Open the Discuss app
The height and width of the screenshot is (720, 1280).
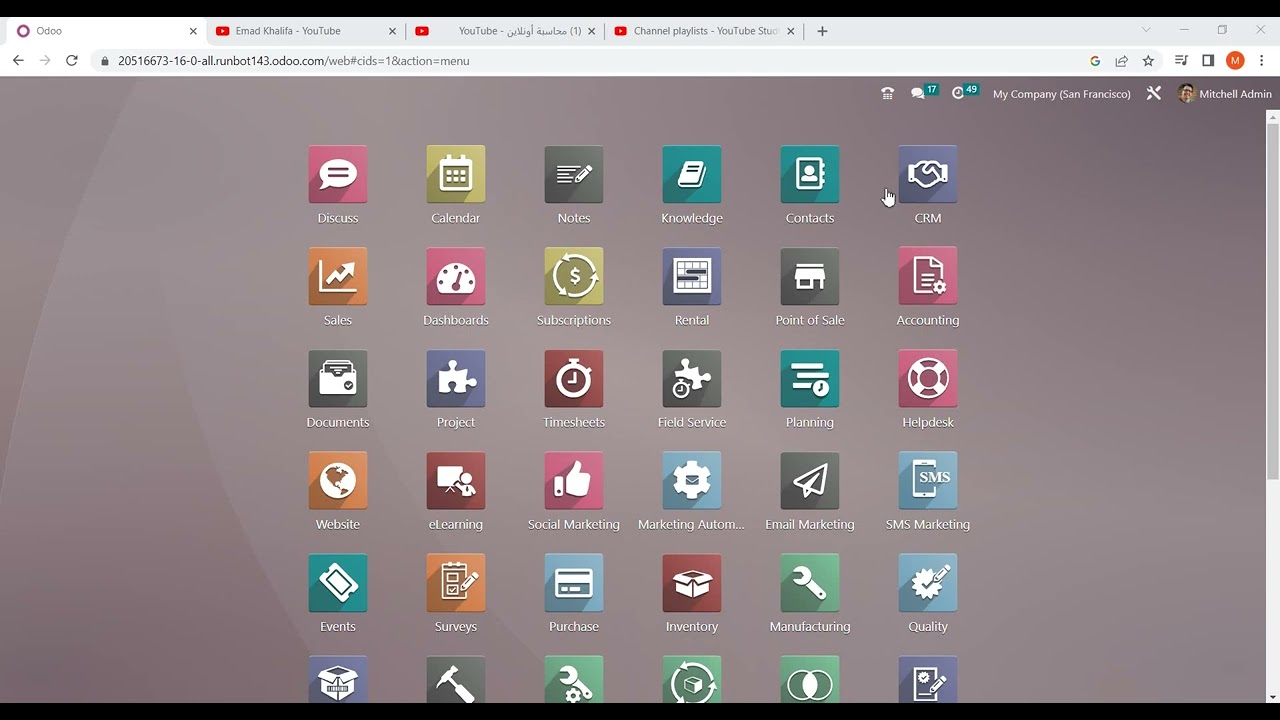[x=338, y=175]
